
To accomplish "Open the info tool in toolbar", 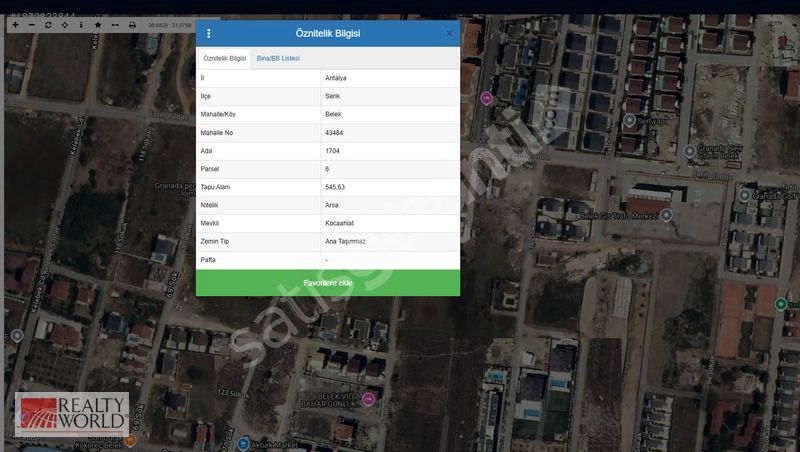I will click(81, 25).
